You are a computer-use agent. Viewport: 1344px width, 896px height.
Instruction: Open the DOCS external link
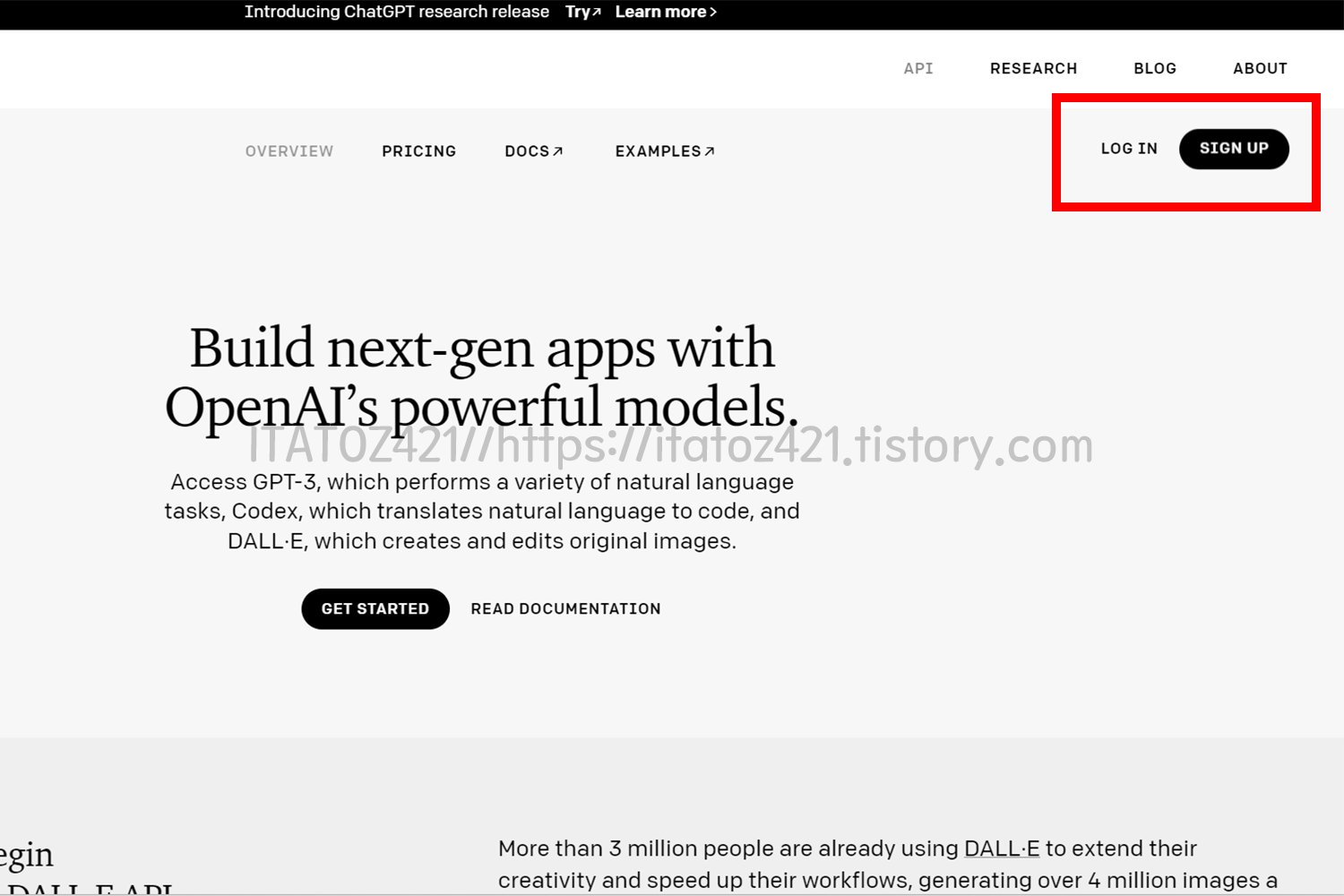click(x=534, y=151)
